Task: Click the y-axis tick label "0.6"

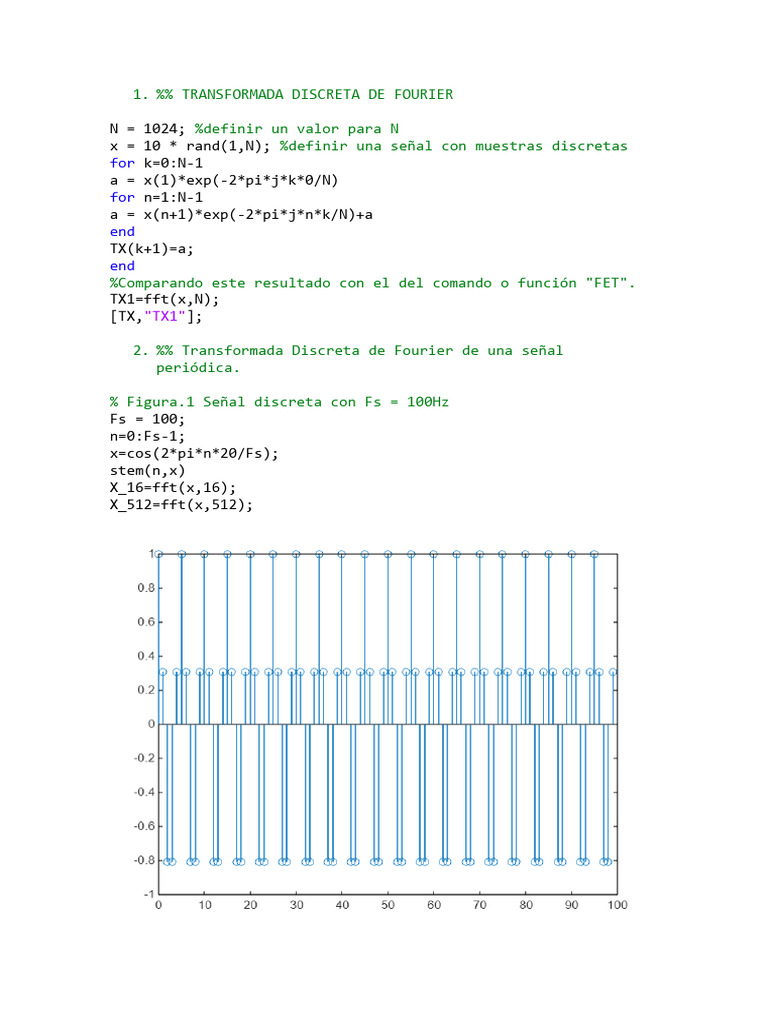Action: (x=146, y=622)
